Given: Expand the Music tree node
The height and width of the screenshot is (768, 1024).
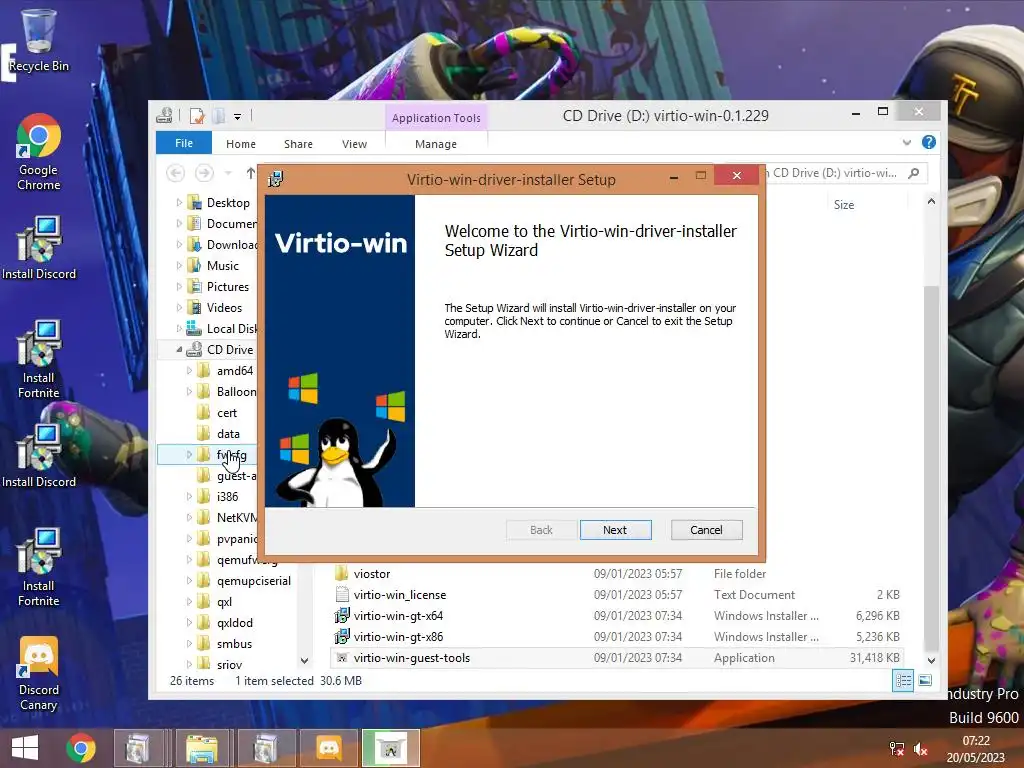Looking at the screenshot, I should pyautogui.click(x=179, y=266).
